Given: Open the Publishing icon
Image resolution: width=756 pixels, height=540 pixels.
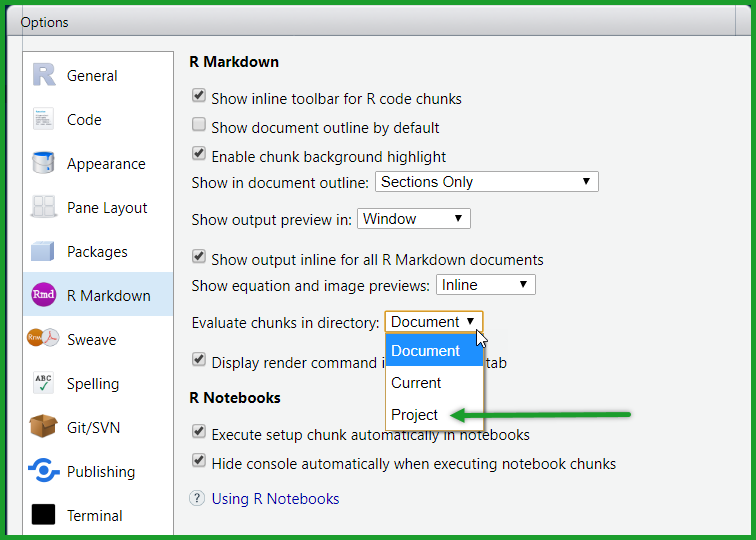Looking at the screenshot, I should pos(44,472).
